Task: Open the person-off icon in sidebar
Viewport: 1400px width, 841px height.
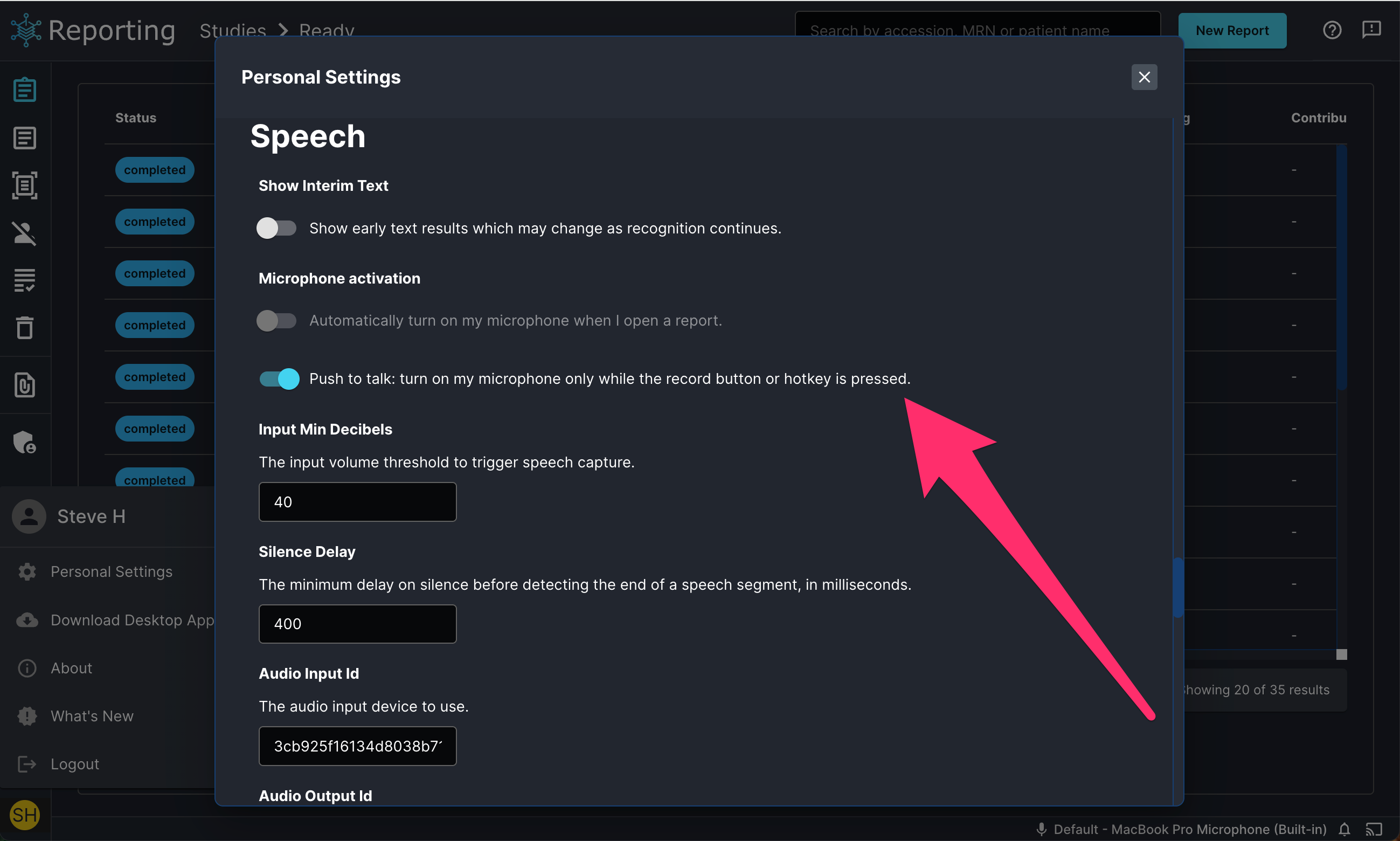Action: coord(25,233)
